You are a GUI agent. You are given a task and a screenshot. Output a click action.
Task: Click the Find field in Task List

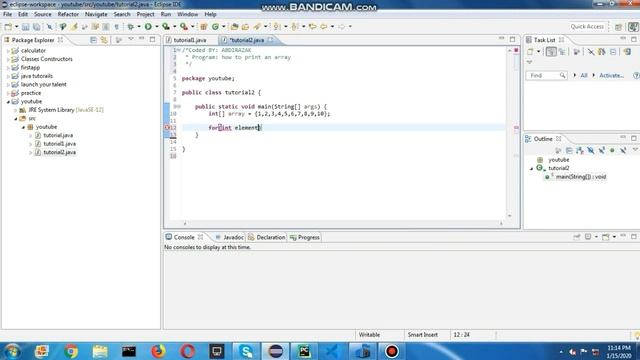[x=546, y=76]
